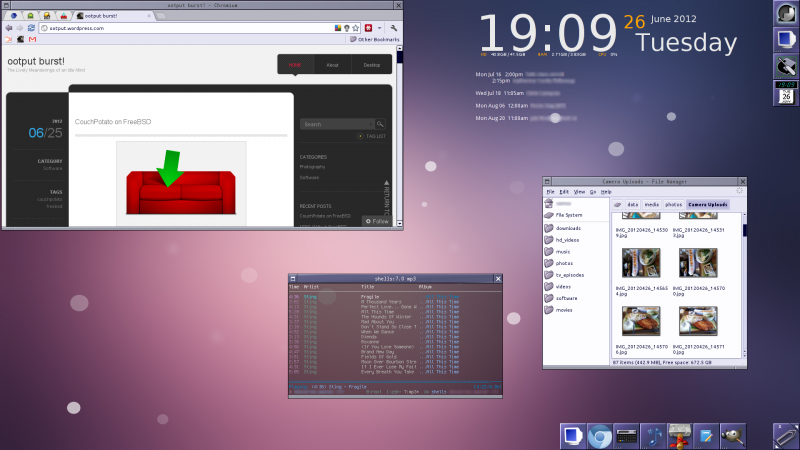Select thumbnail IMG_20120426_145710.jpg
Image resolution: width=800 pixels, height=450 pixels.
click(x=698, y=321)
